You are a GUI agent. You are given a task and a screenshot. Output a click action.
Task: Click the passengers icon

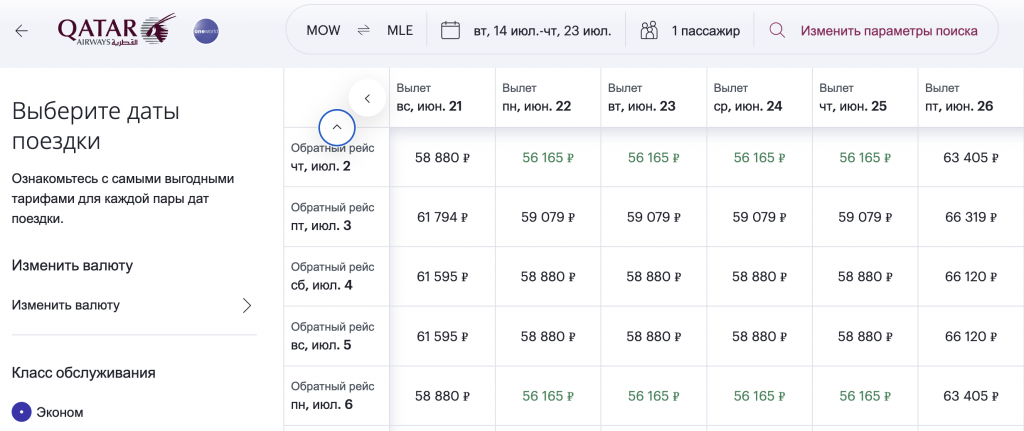[650, 31]
